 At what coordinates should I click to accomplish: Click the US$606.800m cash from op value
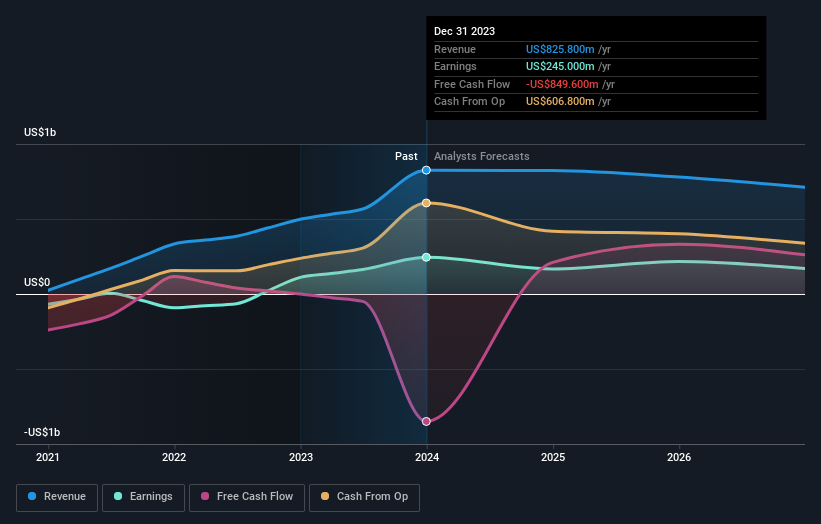560,102
